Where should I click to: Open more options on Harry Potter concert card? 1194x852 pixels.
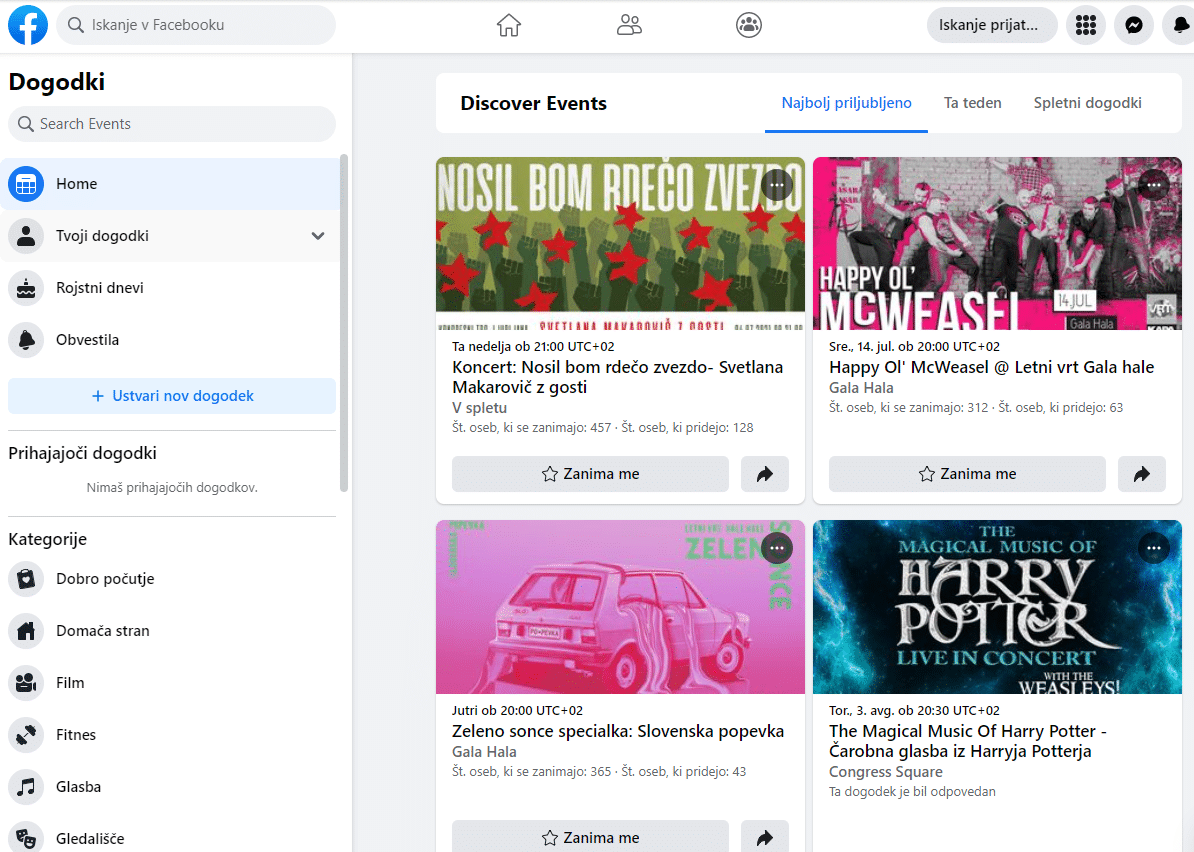1154,548
